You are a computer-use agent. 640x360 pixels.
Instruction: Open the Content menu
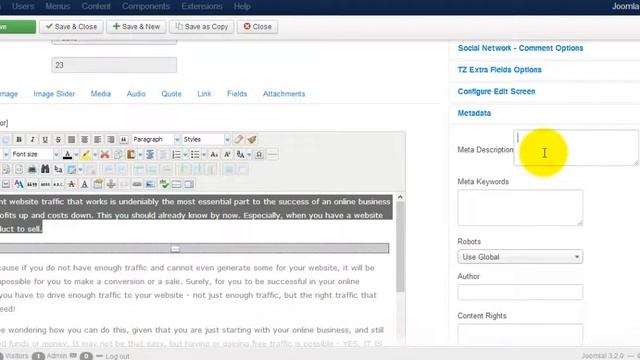click(x=96, y=6)
